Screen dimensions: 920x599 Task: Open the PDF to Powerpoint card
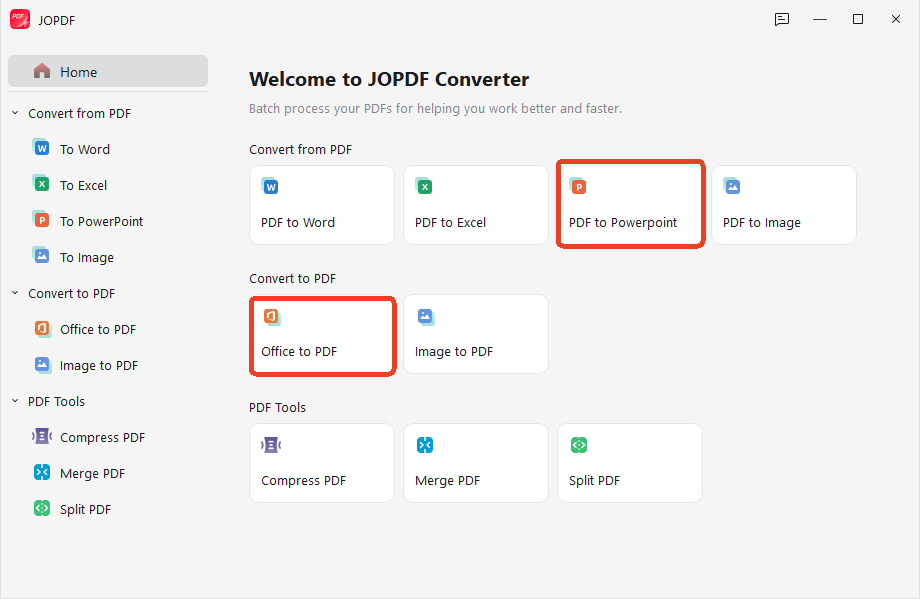(x=630, y=205)
